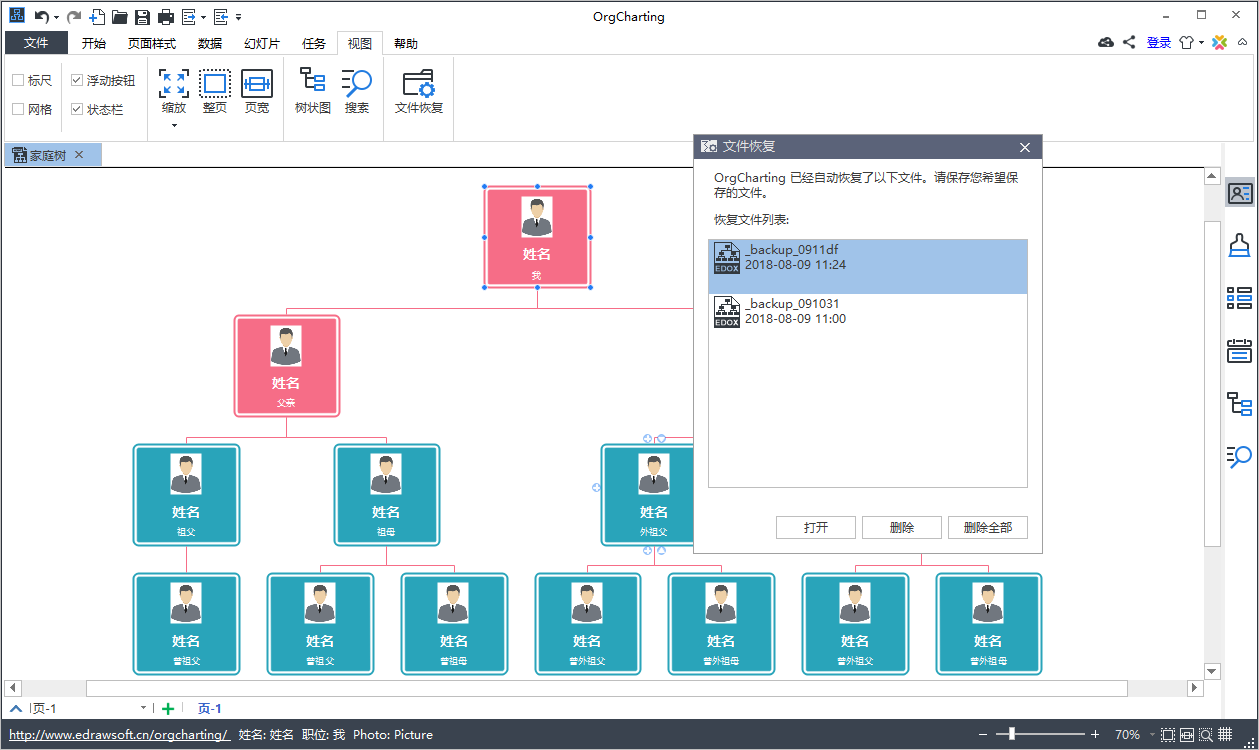Select the 父亲 node in the chart

pyautogui.click(x=287, y=366)
